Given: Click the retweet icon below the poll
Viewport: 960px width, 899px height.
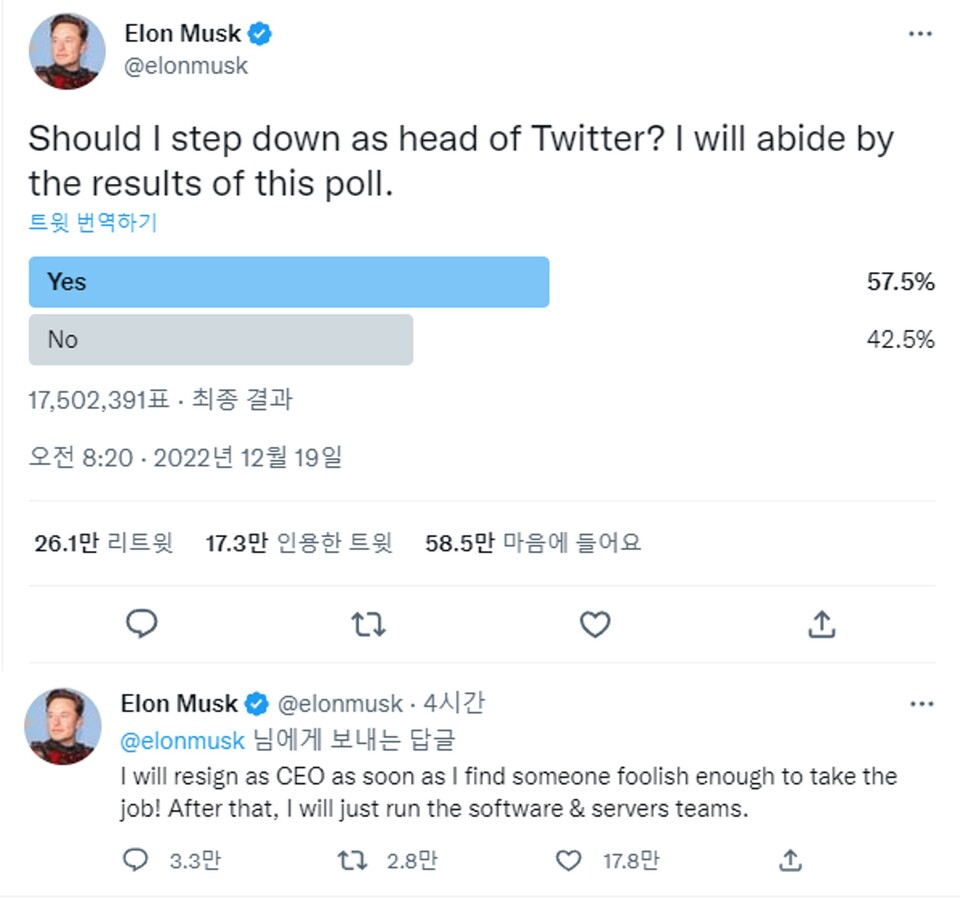Looking at the screenshot, I should coord(368,624).
